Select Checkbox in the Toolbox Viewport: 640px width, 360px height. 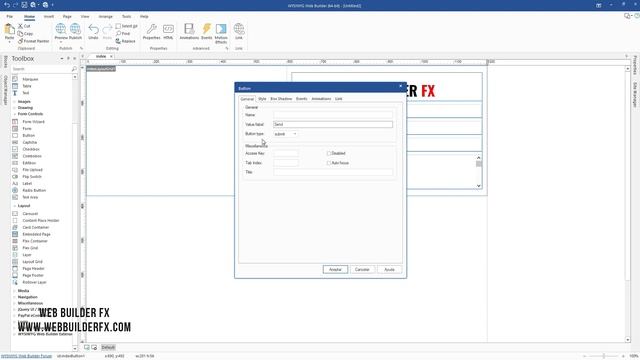click(x=31, y=149)
